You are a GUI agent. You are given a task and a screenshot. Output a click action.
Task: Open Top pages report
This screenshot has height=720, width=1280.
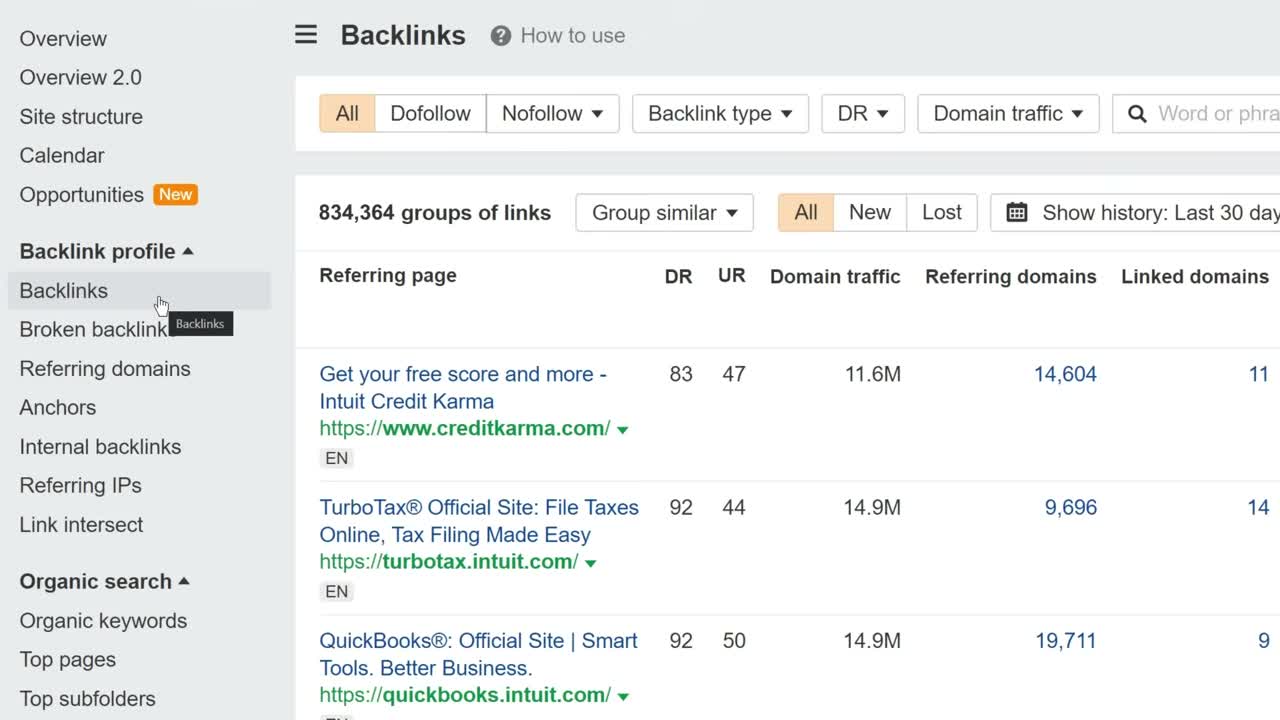point(68,660)
